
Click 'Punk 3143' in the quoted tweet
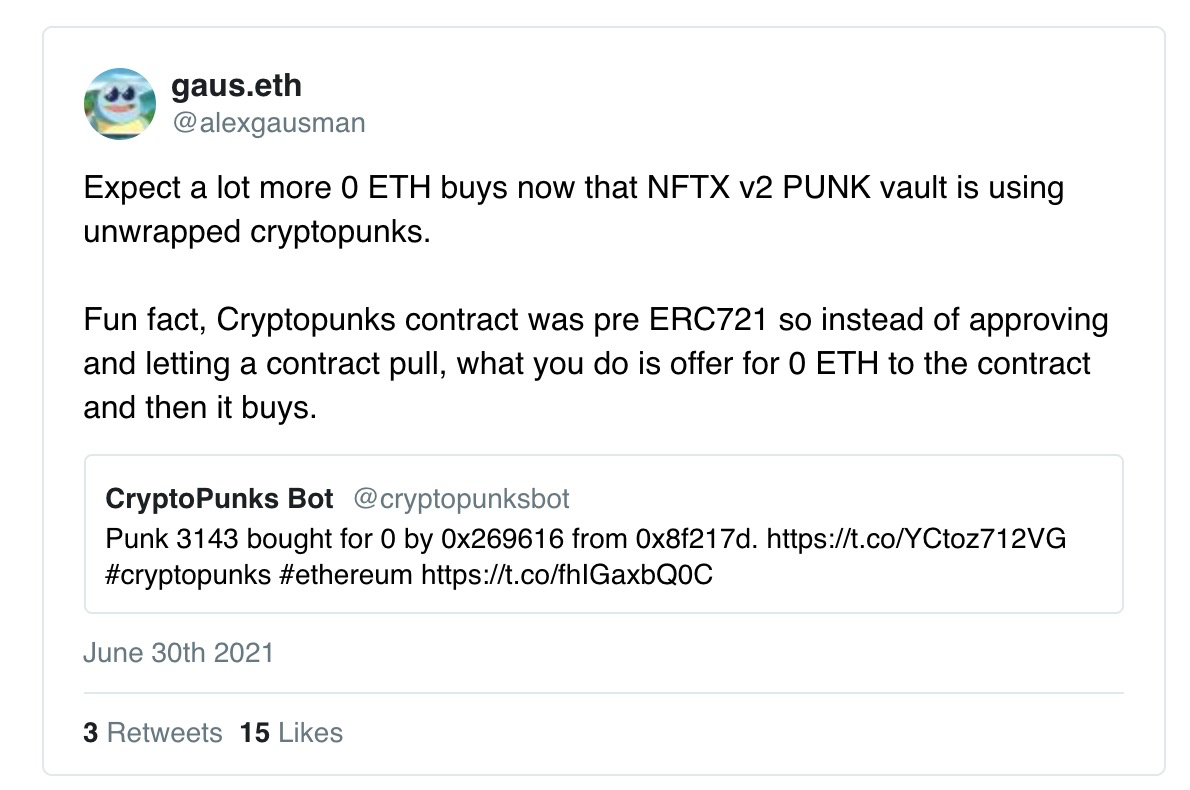click(172, 539)
